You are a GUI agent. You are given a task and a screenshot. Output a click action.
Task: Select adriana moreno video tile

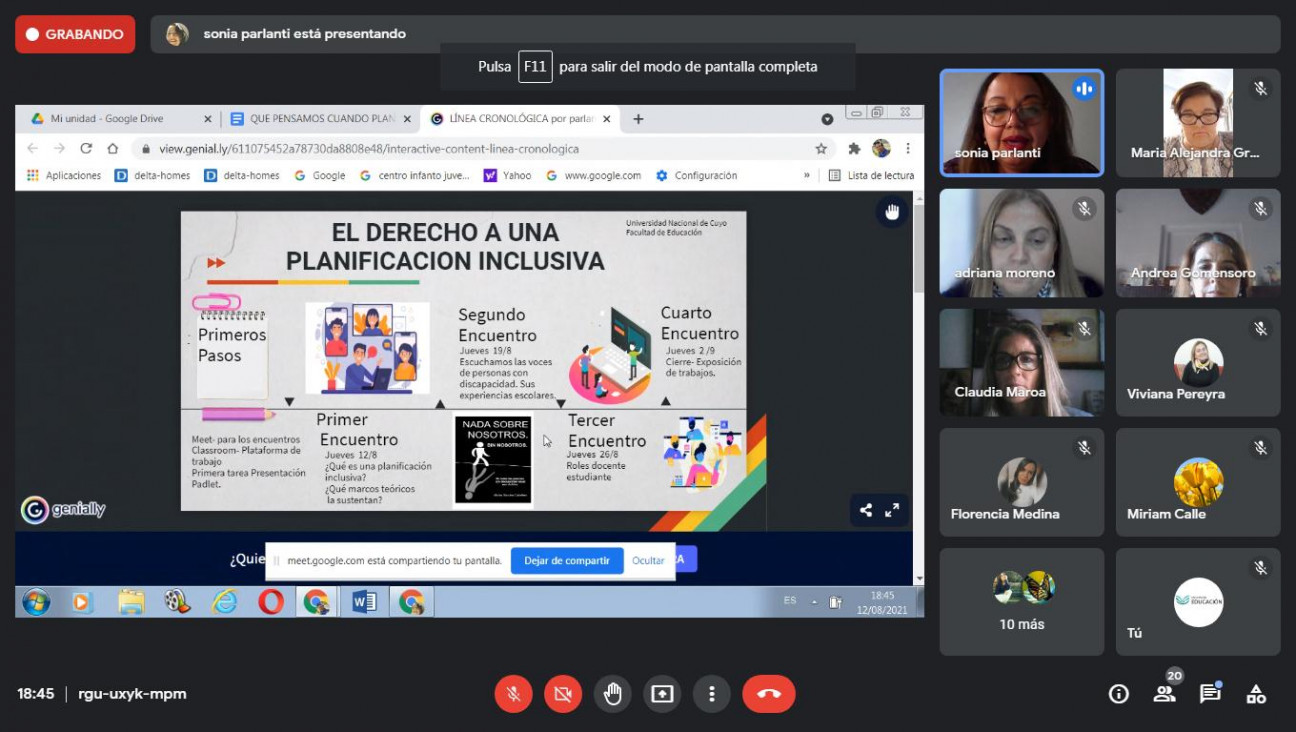click(1021, 243)
